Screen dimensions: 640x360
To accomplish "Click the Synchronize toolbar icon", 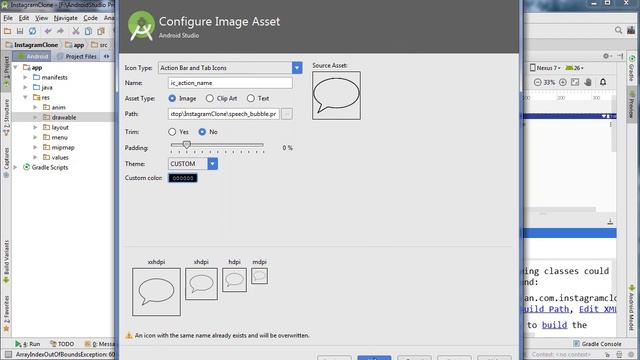I will pyautogui.click(x=32, y=31).
